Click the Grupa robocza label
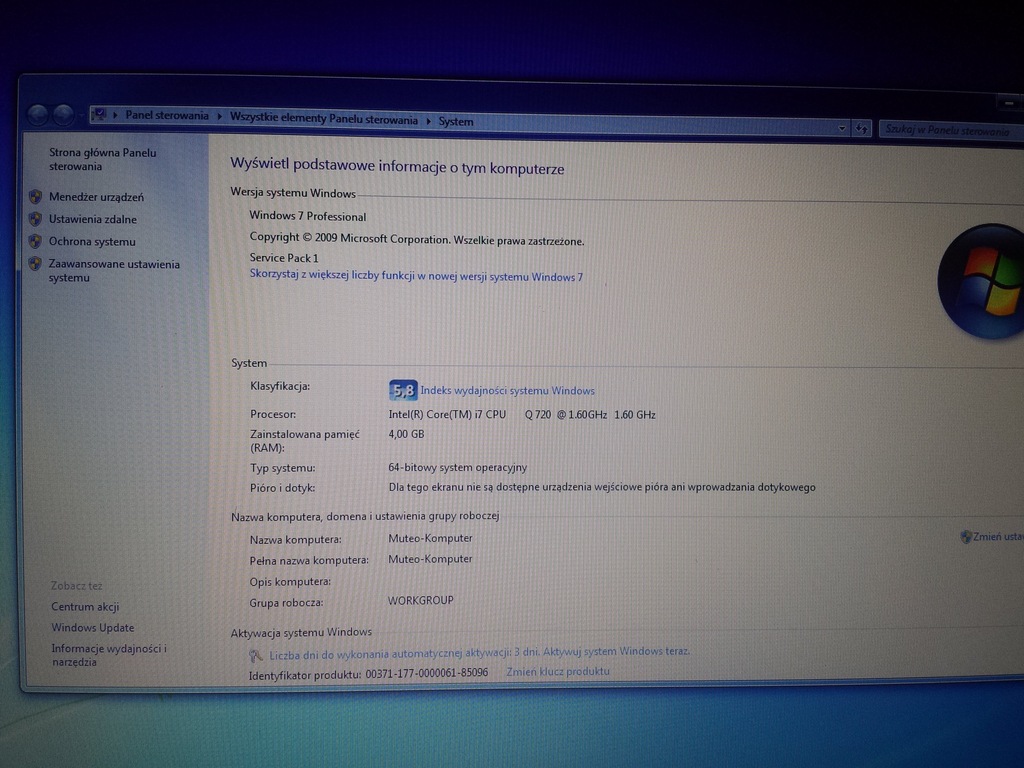Image resolution: width=1024 pixels, height=768 pixels. tap(286, 603)
